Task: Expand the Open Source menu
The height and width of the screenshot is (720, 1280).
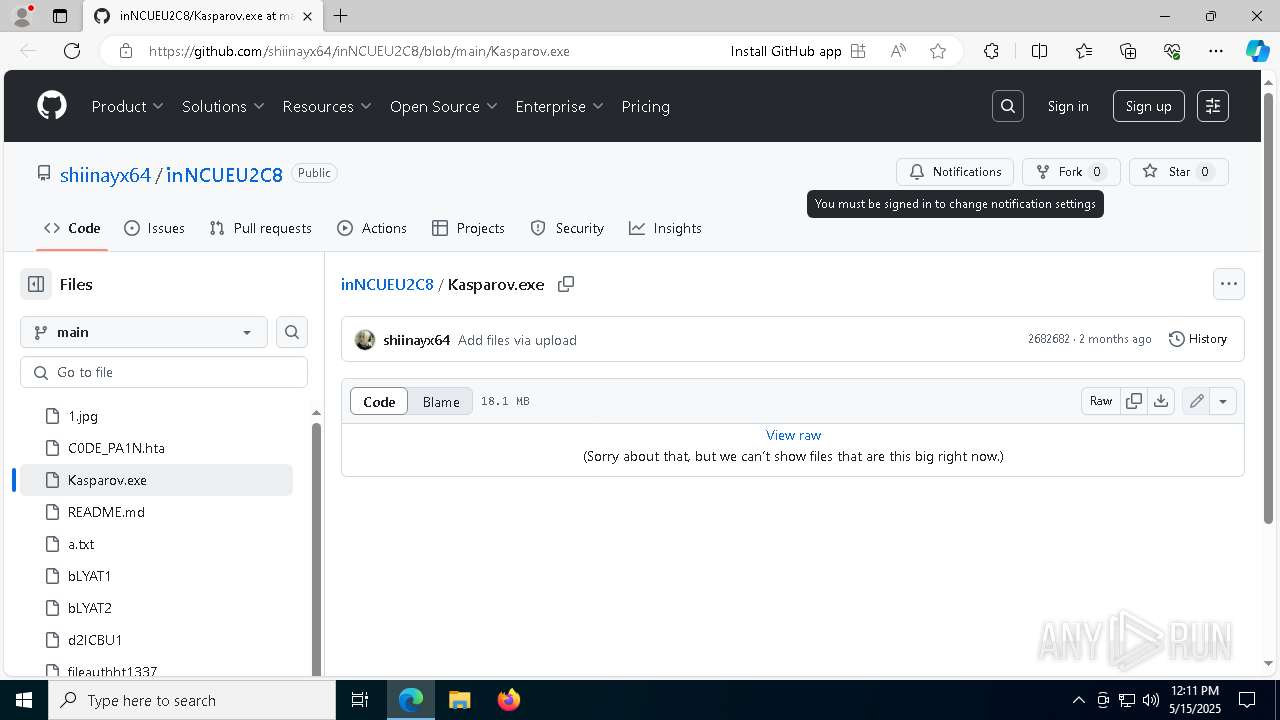Action: pyautogui.click(x=444, y=106)
